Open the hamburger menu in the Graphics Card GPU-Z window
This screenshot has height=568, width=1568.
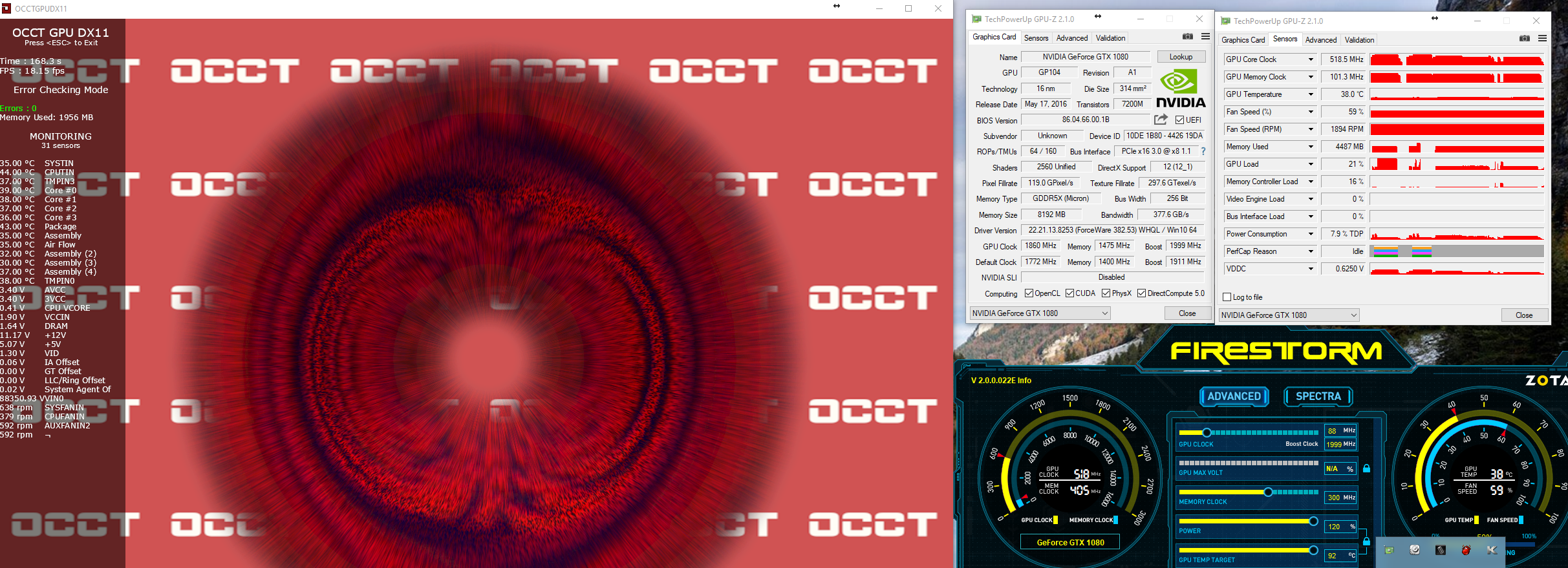1205,37
